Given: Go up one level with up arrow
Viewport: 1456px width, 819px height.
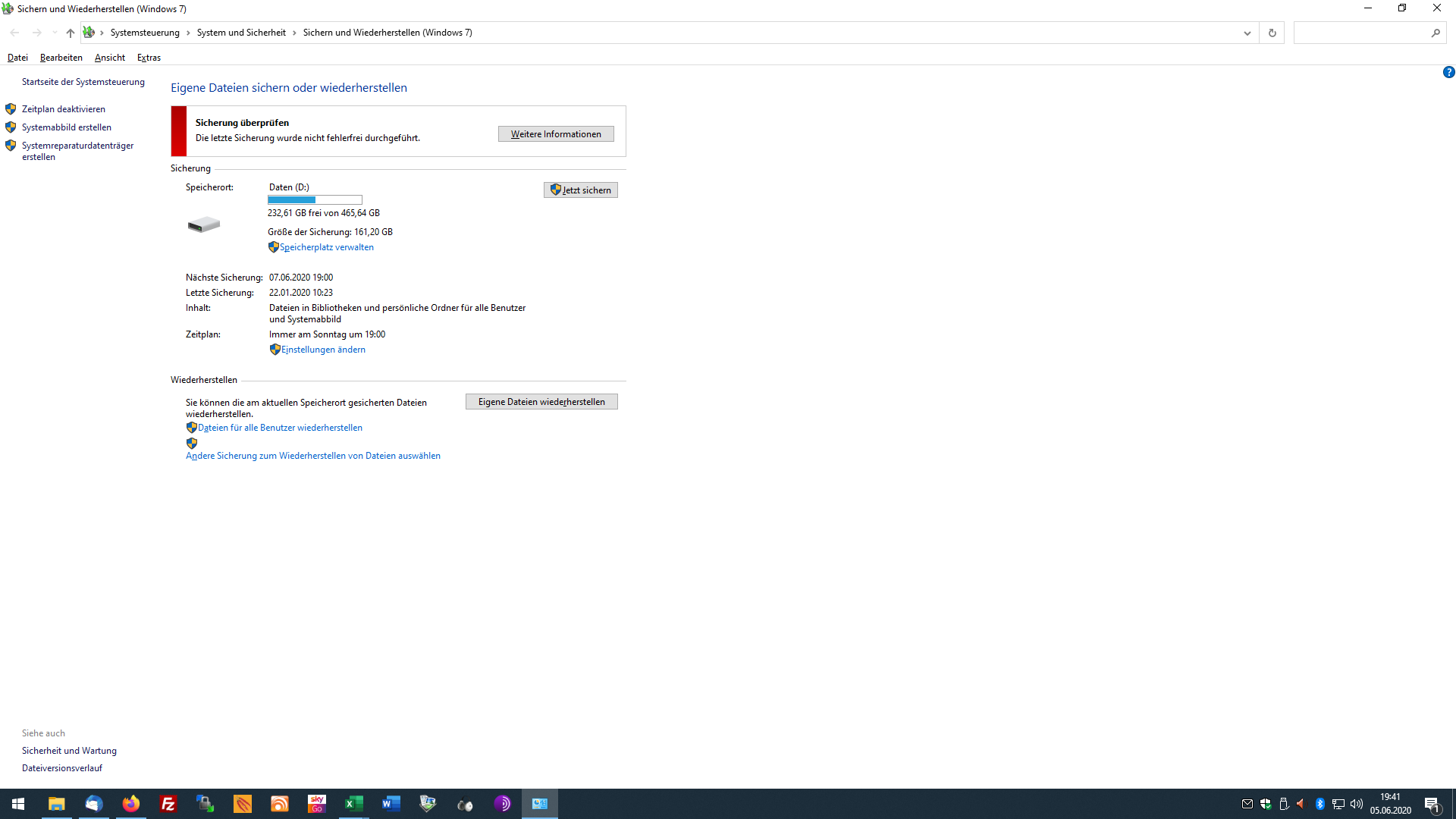Looking at the screenshot, I should (x=70, y=33).
